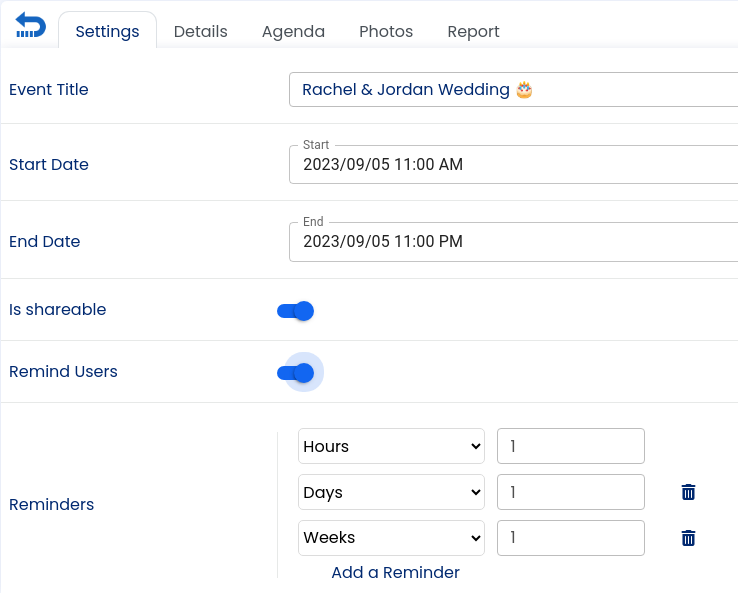Click the blue back arrow icon

click(31, 27)
